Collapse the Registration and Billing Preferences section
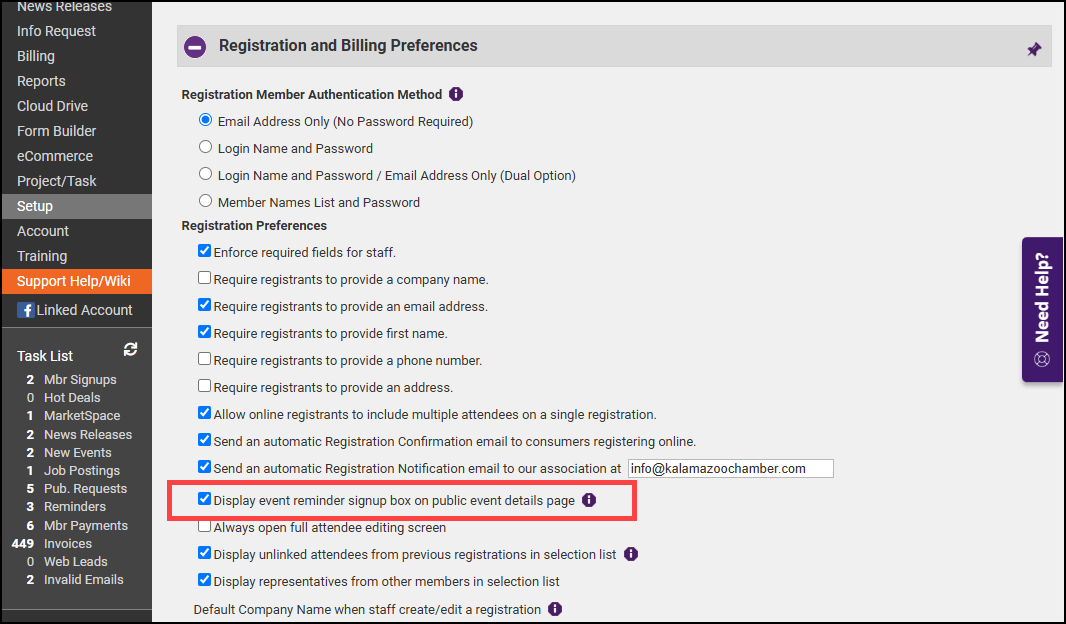Image resolution: width=1066 pixels, height=624 pixels. (x=195, y=47)
